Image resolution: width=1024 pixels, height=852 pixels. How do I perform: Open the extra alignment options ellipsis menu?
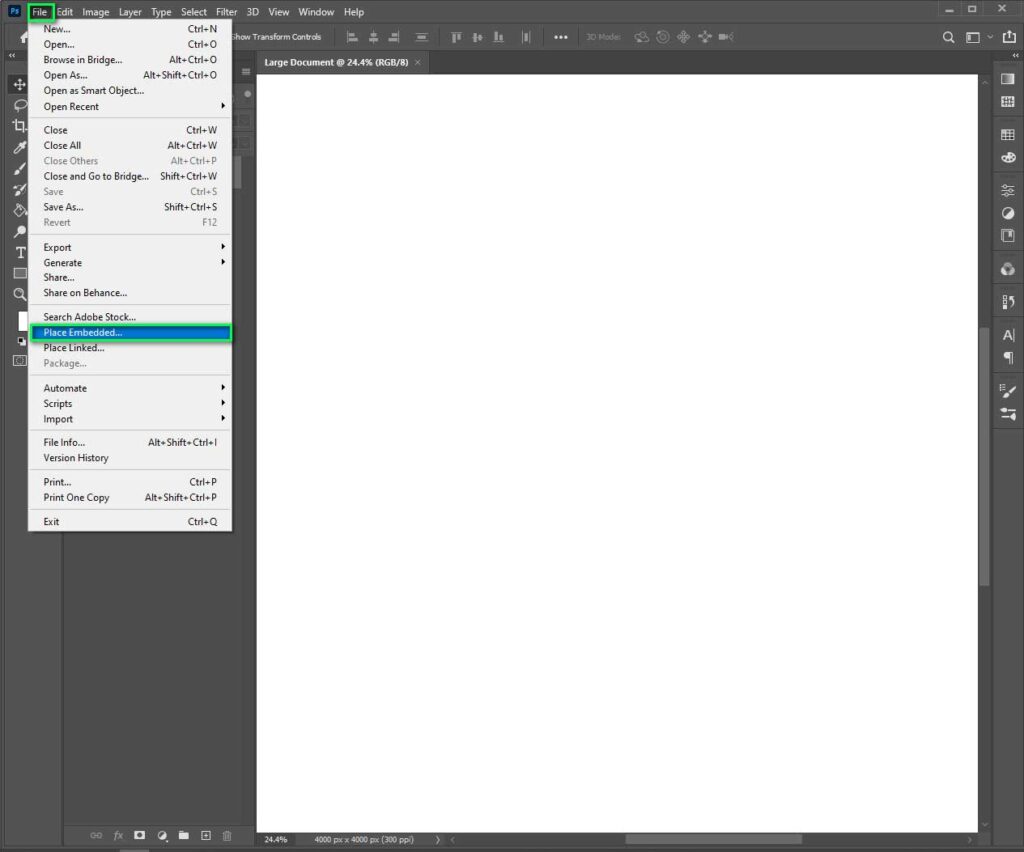point(560,36)
